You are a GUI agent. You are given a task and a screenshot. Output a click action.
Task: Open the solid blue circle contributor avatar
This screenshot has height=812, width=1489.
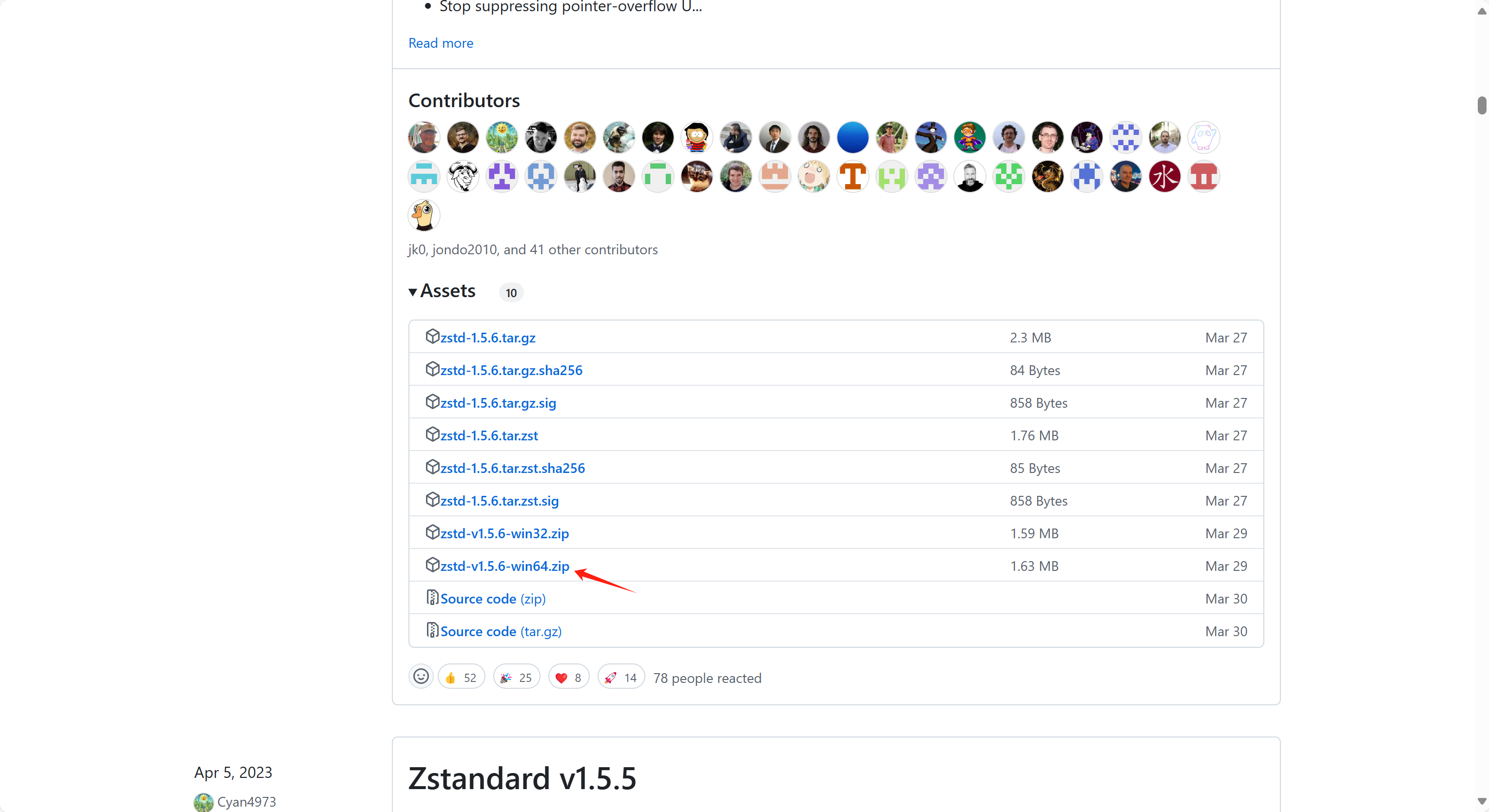click(852, 137)
